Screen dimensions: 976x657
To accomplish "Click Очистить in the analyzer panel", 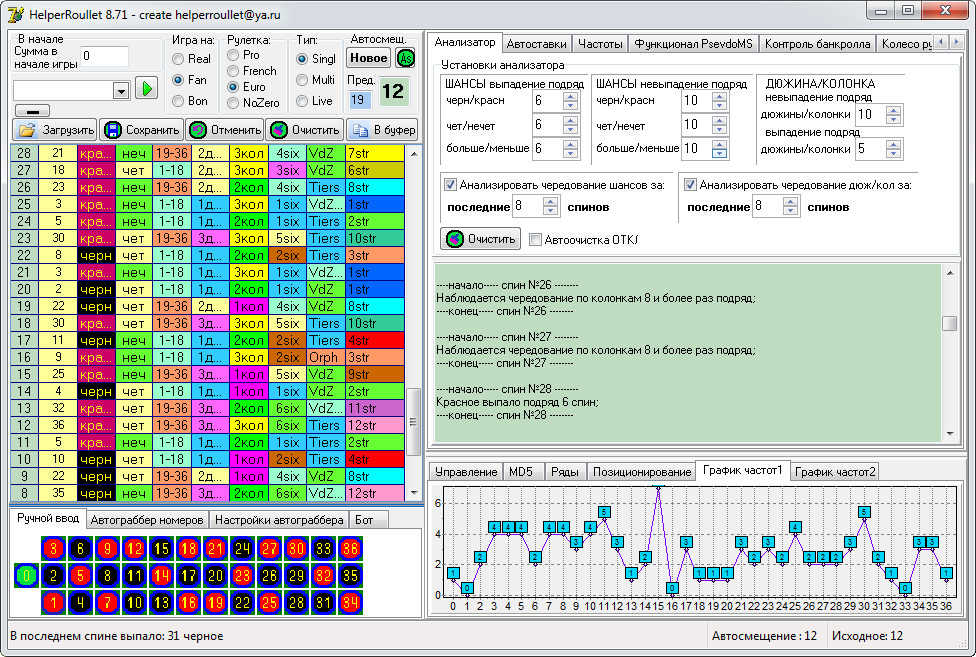I will tap(481, 239).
